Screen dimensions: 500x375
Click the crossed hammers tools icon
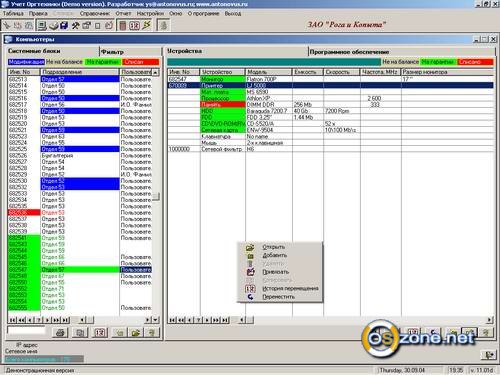76,25
